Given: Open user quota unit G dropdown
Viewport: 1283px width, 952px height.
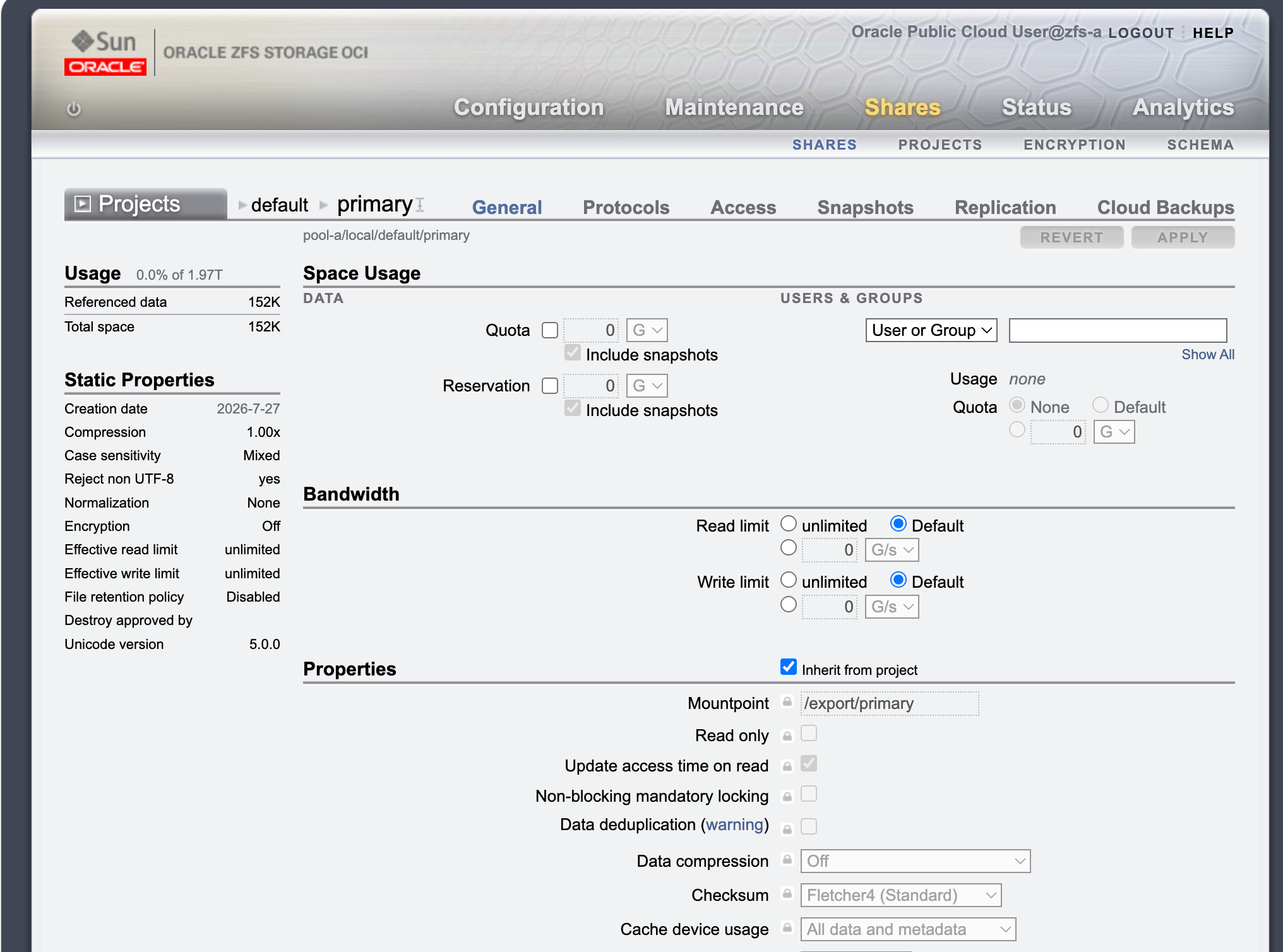Looking at the screenshot, I should point(1114,432).
